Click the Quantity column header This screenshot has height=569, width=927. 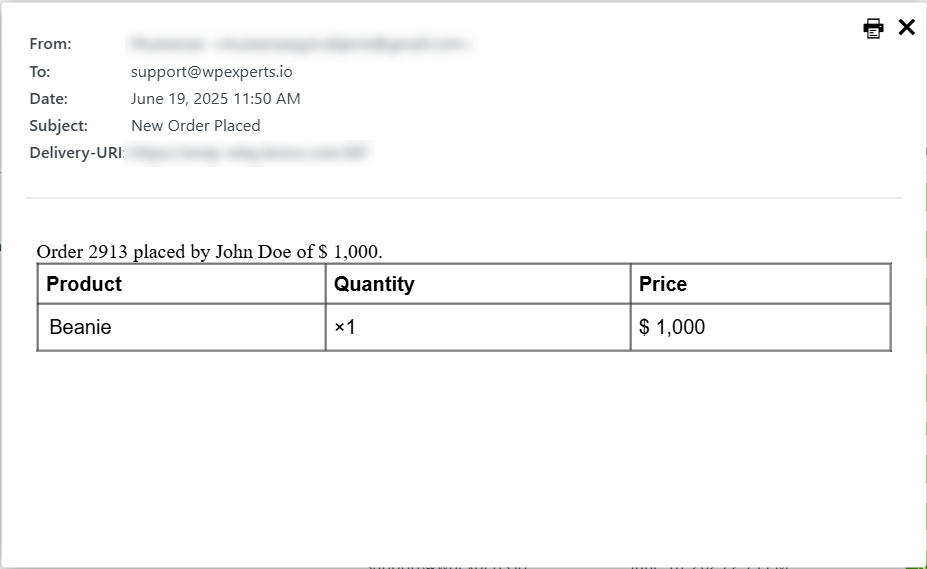pos(374,284)
